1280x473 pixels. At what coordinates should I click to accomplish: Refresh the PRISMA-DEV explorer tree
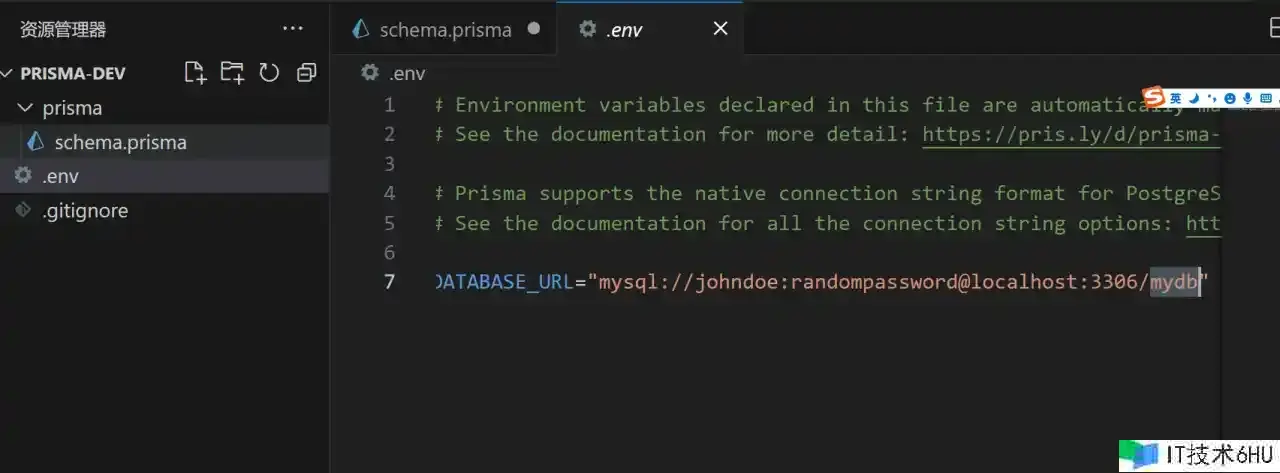[269, 72]
